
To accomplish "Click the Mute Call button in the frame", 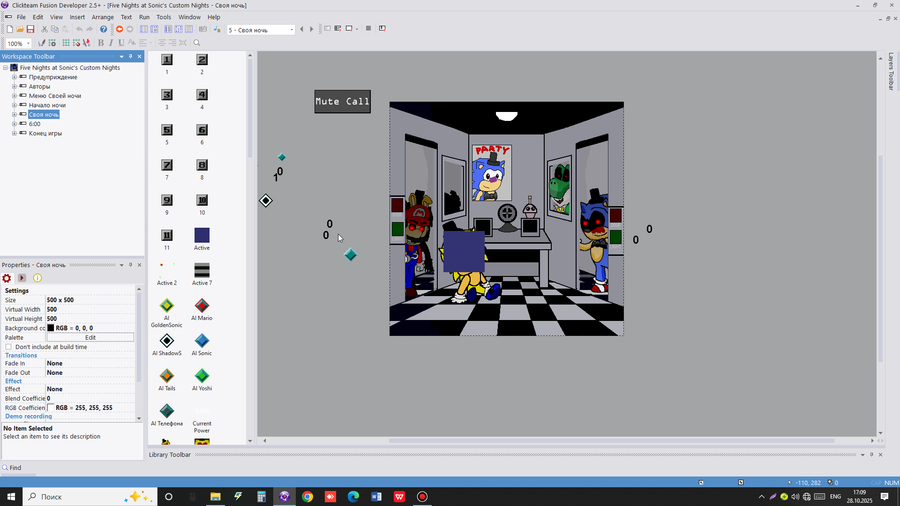I will pyautogui.click(x=342, y=102).
